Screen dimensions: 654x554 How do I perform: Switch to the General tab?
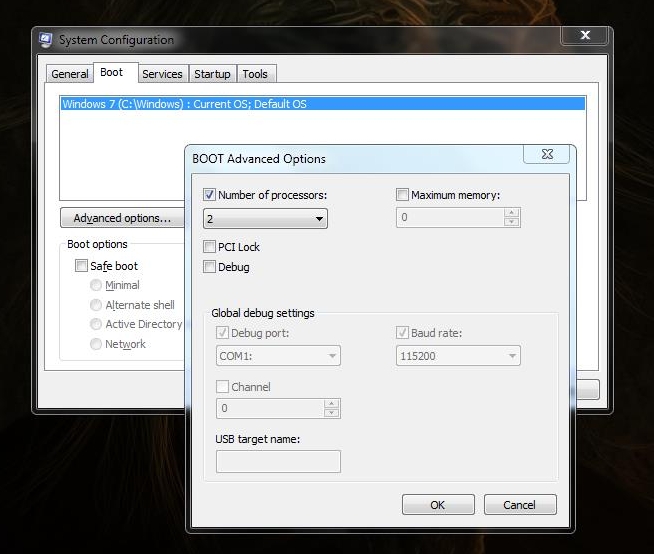point(70,74)
